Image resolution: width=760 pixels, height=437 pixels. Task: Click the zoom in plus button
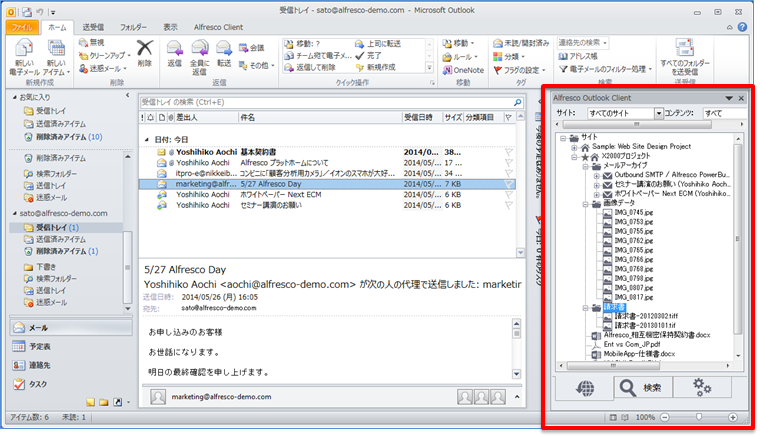733,417
